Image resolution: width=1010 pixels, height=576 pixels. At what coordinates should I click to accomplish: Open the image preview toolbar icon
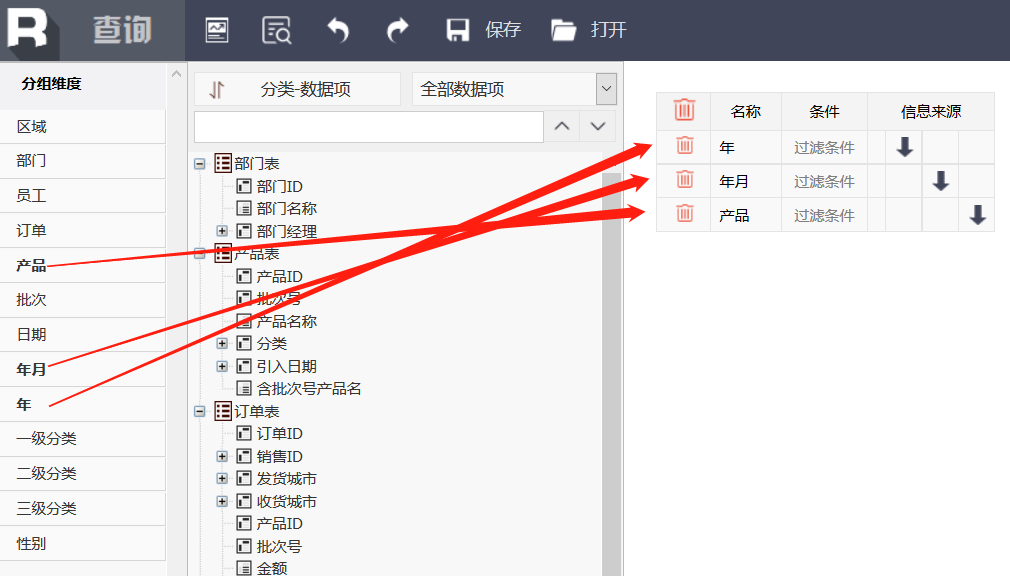click(x=216, y=30)
